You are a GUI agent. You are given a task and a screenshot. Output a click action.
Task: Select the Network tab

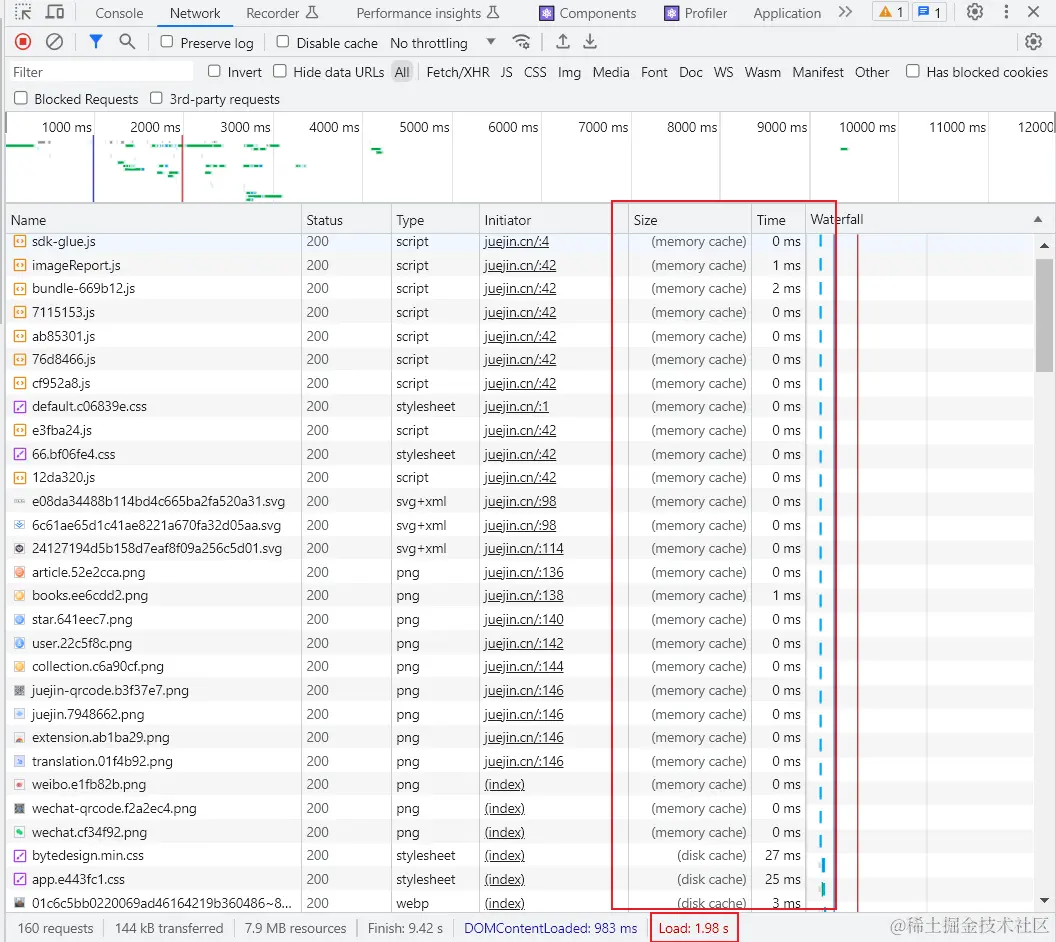pos(195,13)
